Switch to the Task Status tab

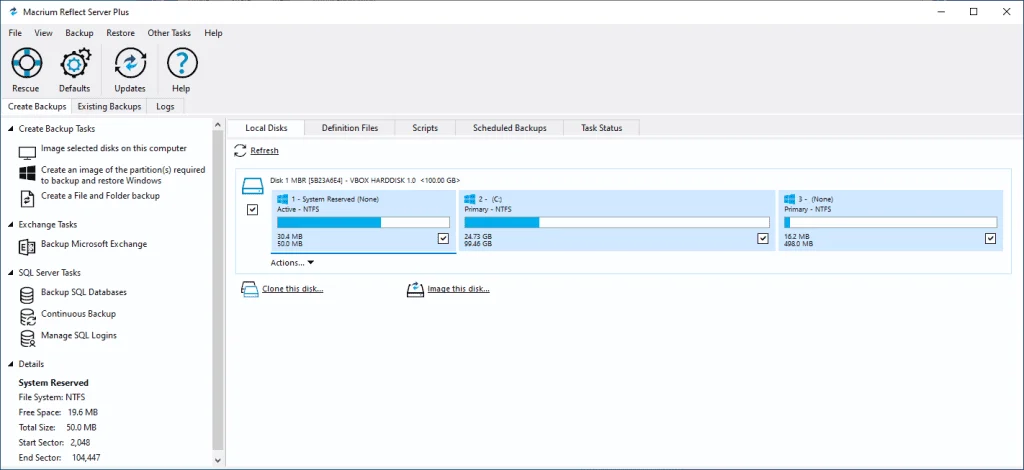point(601,128)
